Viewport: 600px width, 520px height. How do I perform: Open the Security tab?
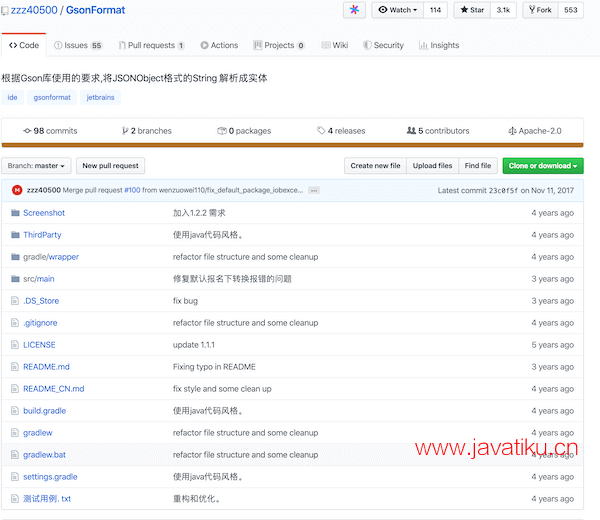(x=383, y=45)
